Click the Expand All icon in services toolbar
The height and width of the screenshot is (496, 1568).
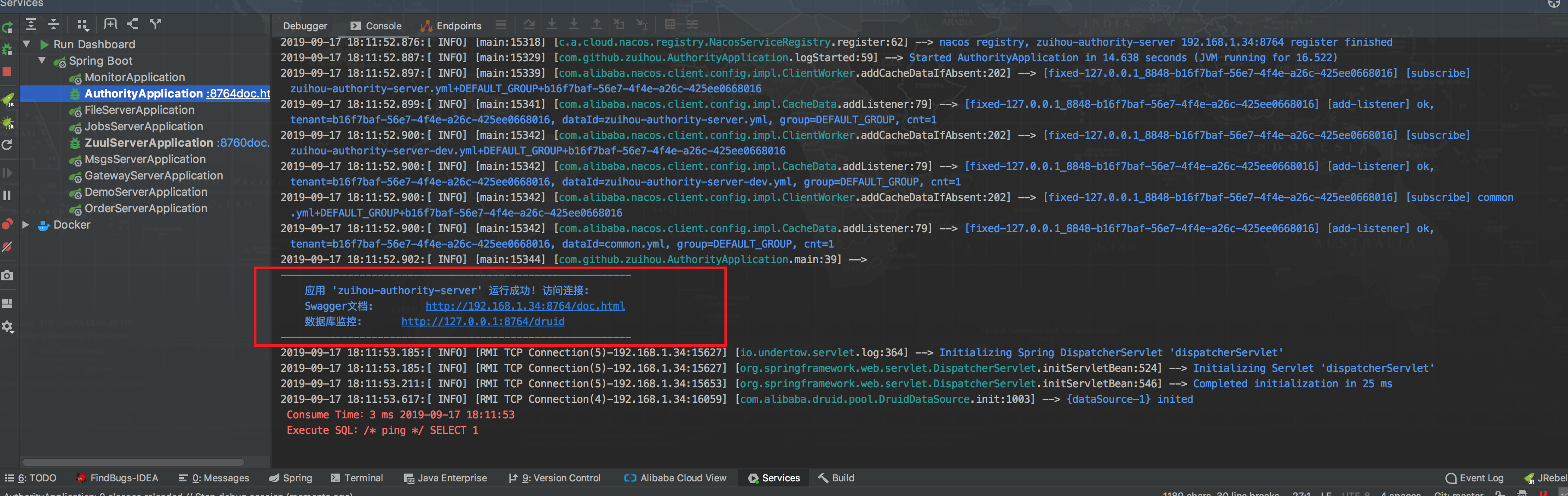point(31,24)
